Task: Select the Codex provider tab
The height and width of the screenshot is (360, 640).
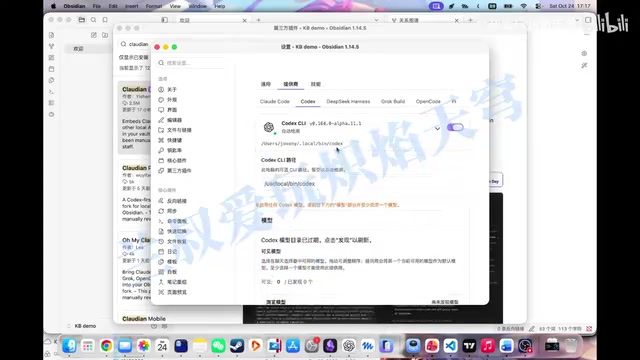Action: point(308,101)
